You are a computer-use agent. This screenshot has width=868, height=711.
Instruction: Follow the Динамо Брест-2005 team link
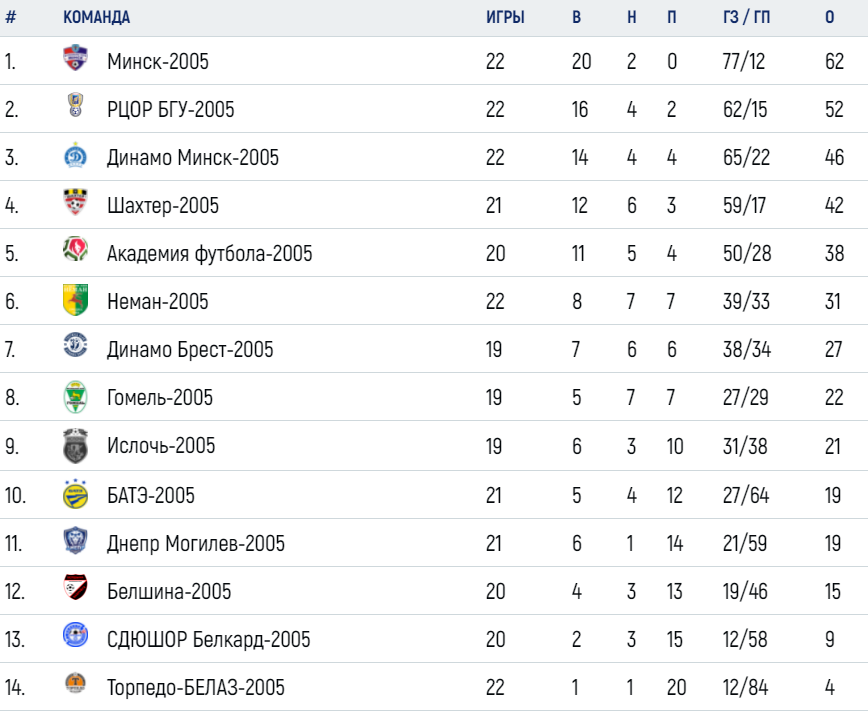[x=190, y=350]
